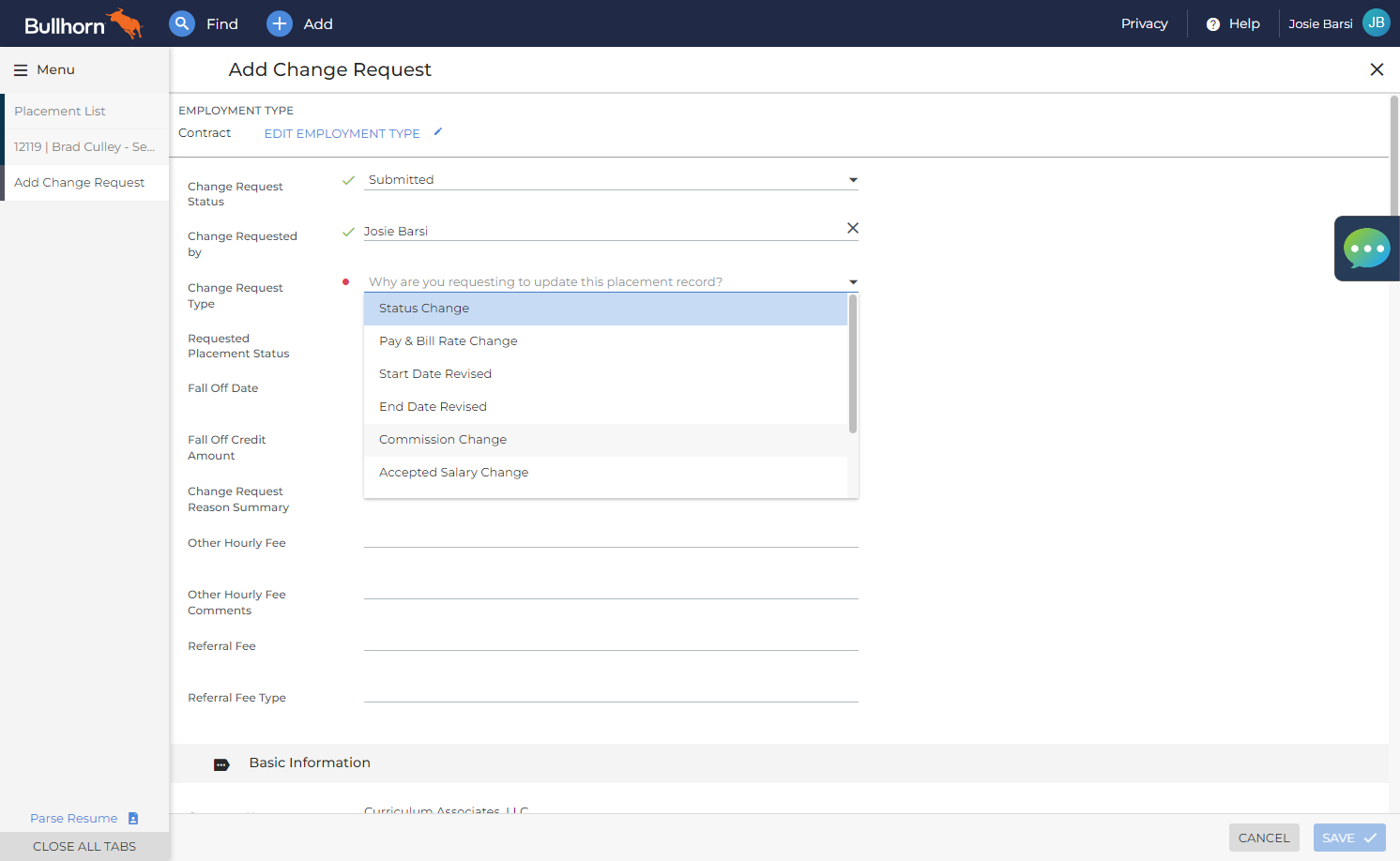Click the Josie Barsi username
The width and height of the screenshot is (1400, 861).
click(x=1320, y=23)
